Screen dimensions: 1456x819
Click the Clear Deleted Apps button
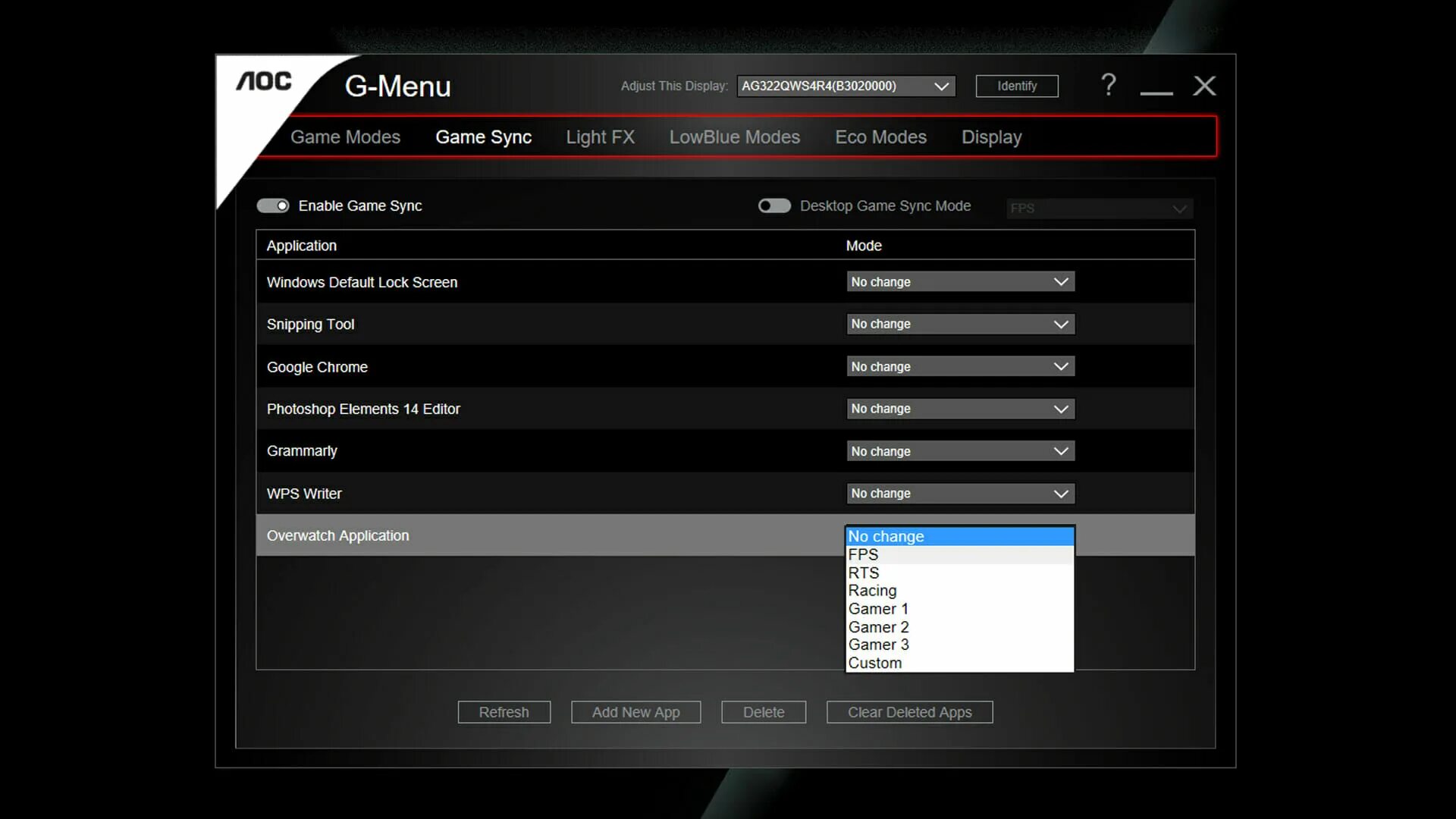(909, 712)
